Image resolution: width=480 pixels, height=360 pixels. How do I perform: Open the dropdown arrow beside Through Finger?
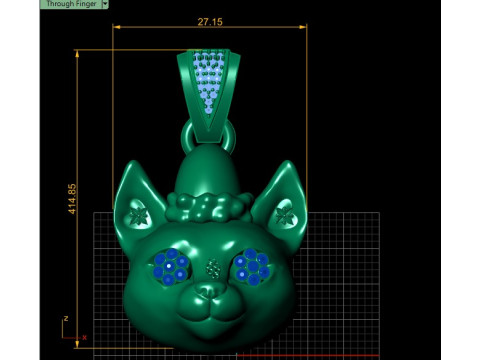(105, 4)
